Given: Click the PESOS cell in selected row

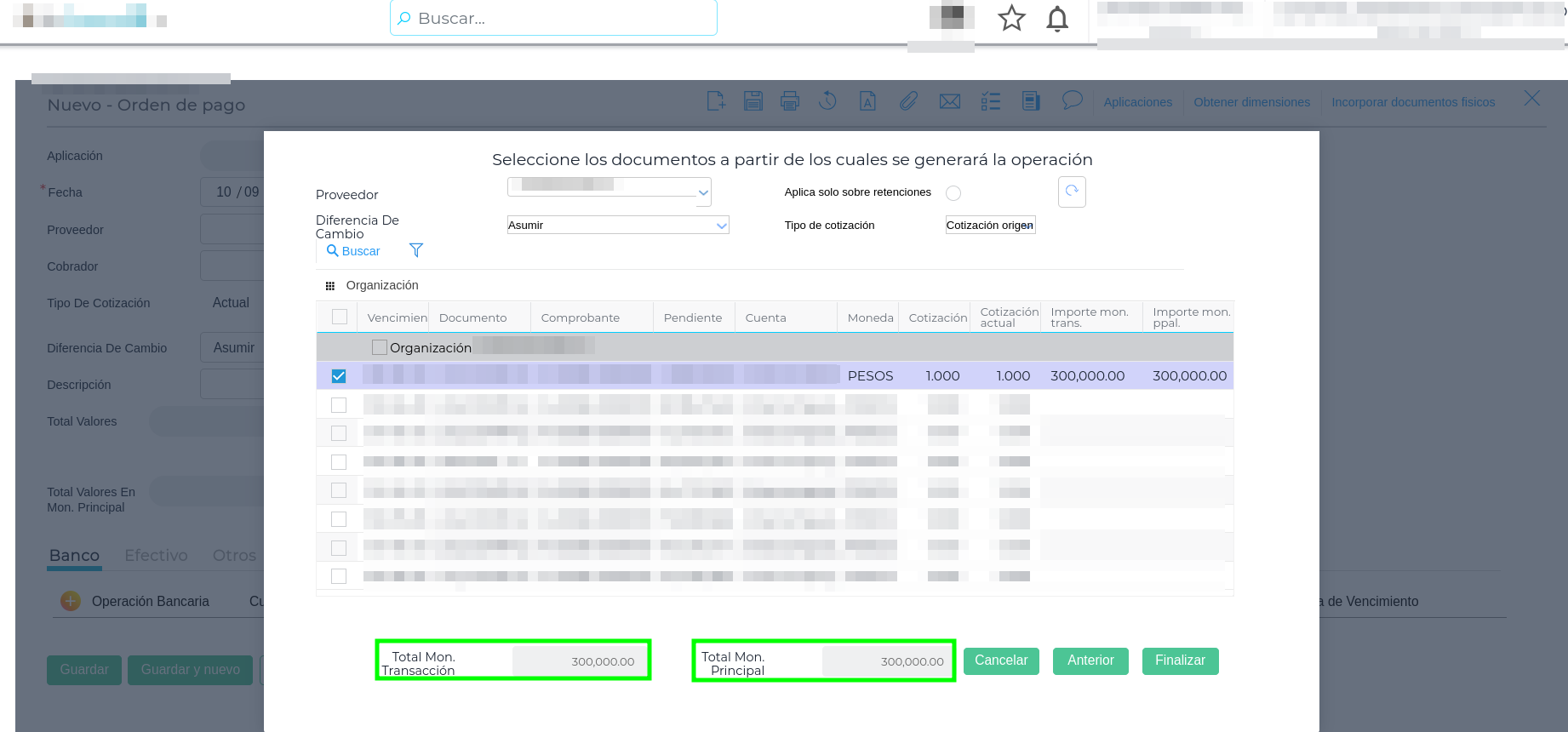Looking at the screenshot, I should pyautogui.click(x=871, y=375).
